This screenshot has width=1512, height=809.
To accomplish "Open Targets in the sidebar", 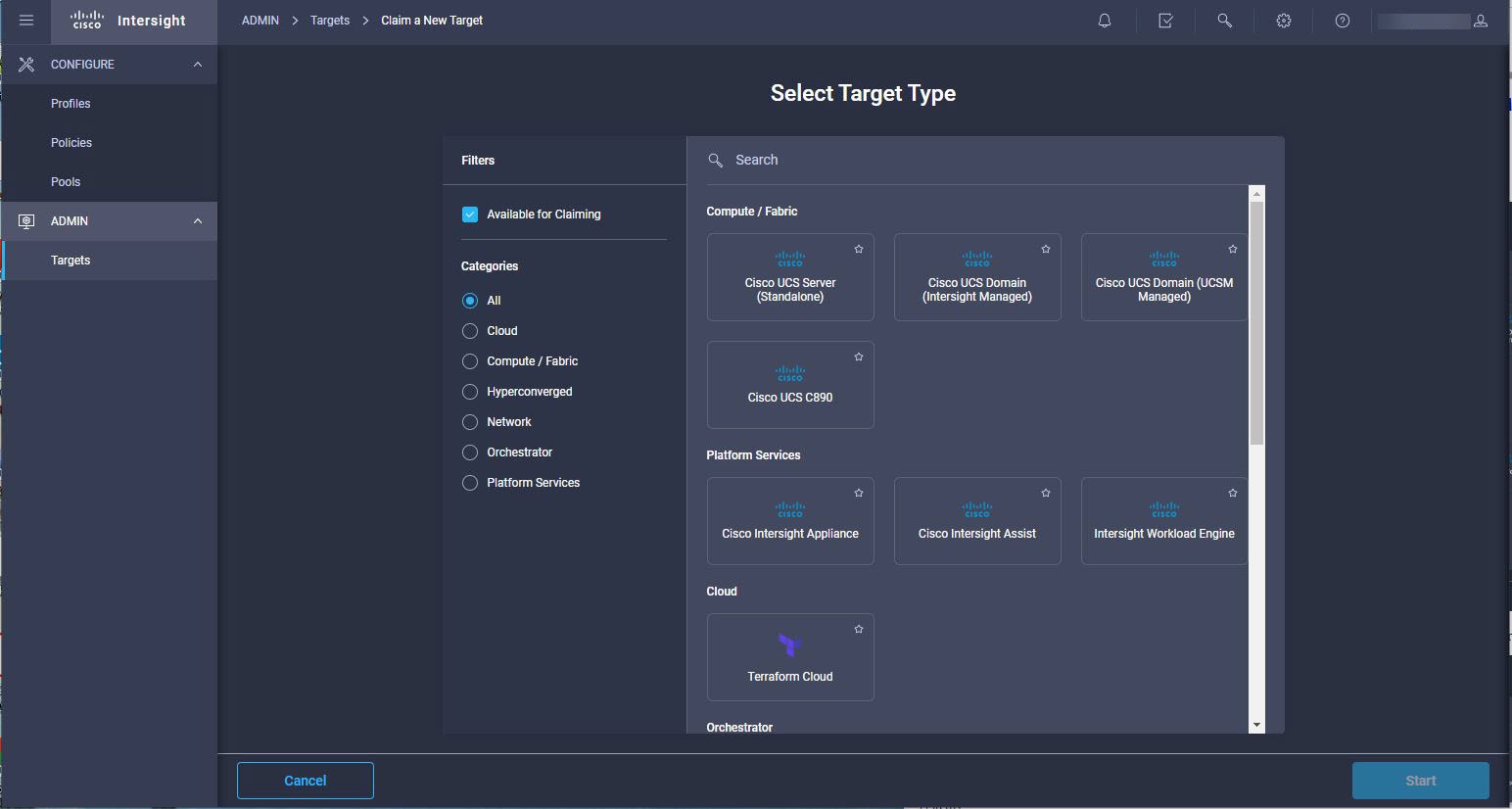I will (x=109, y=261).
